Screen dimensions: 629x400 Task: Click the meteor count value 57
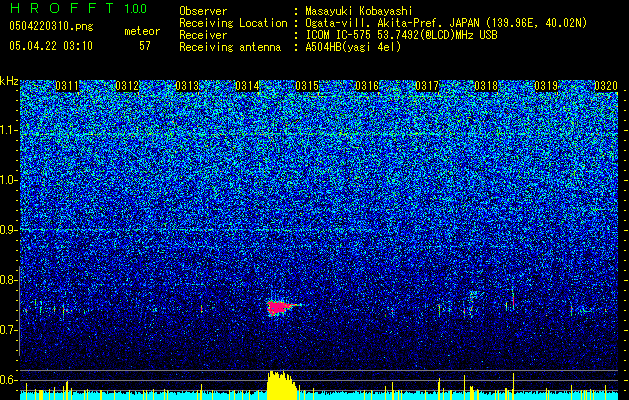point(145,46)
